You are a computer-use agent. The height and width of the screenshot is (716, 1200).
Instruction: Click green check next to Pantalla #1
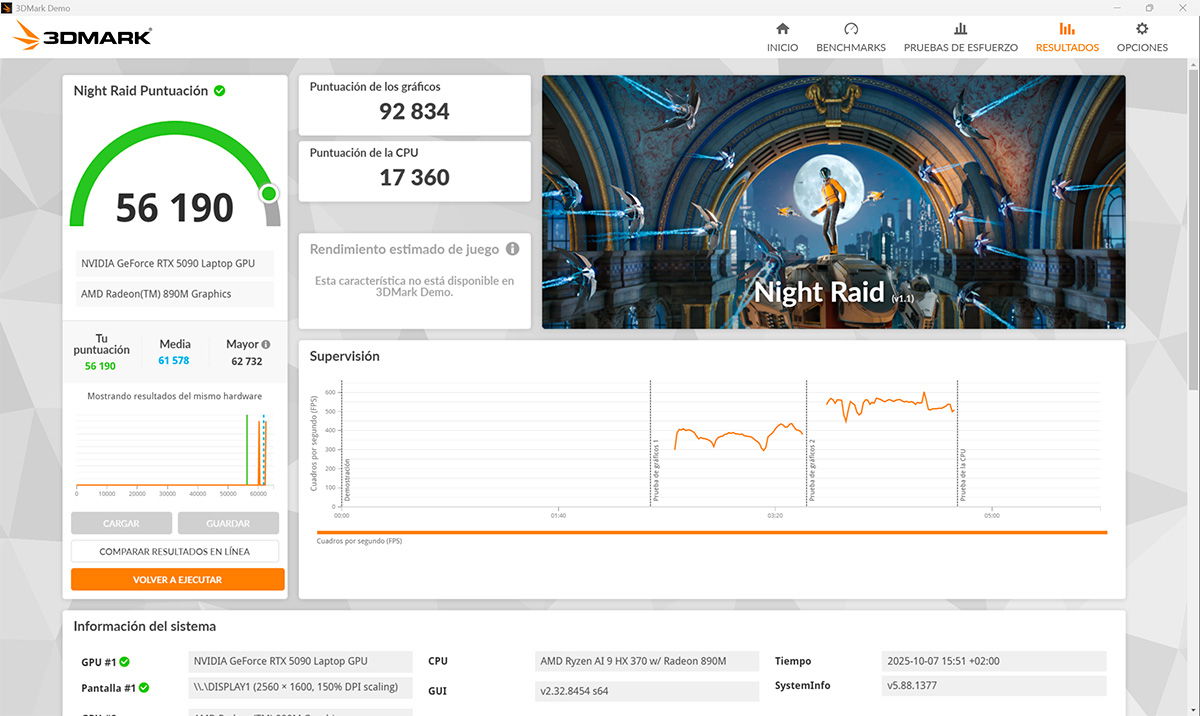(x=145, y=688)
